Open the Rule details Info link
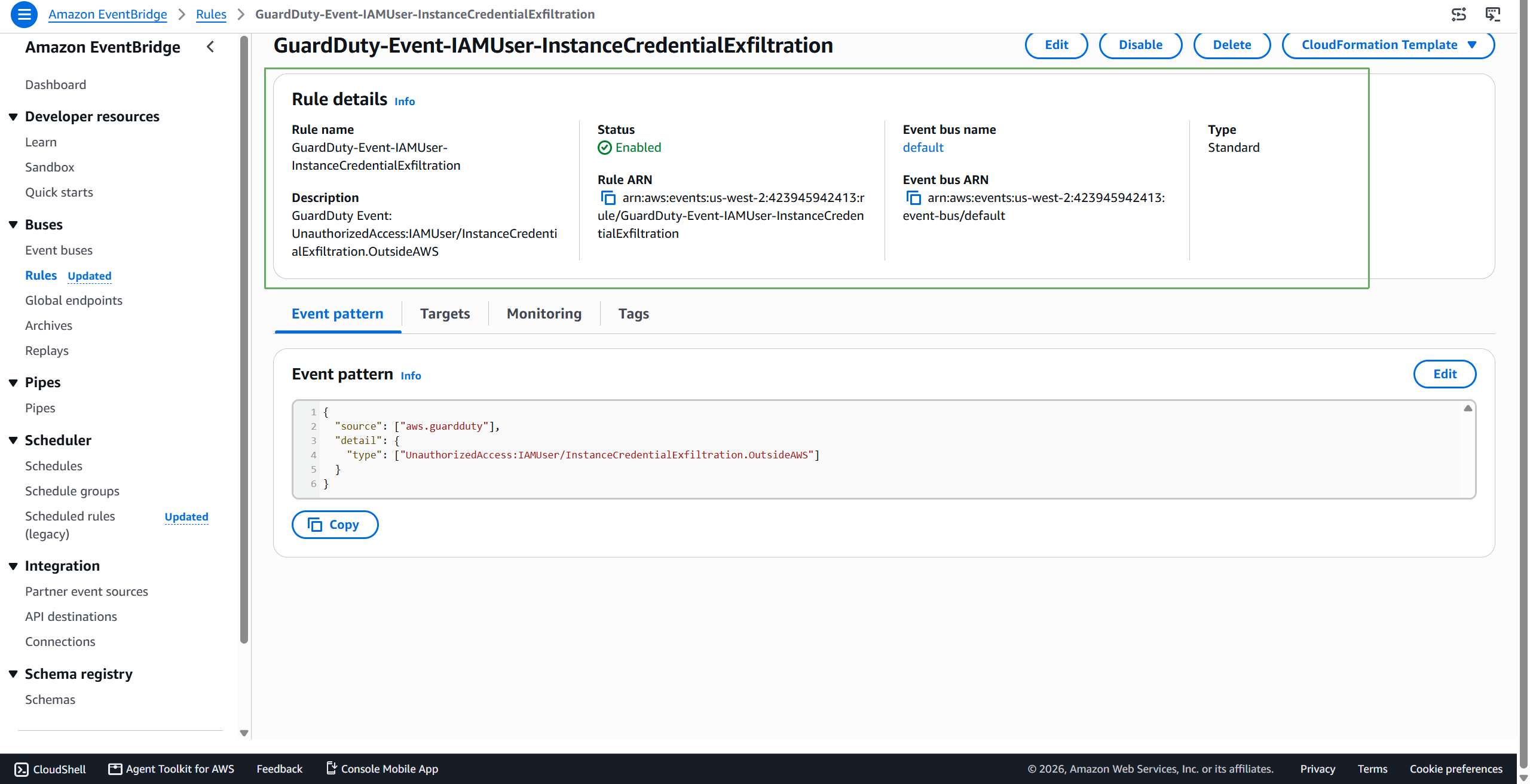This screenshot has height=784, width=1530. [405, 102]
